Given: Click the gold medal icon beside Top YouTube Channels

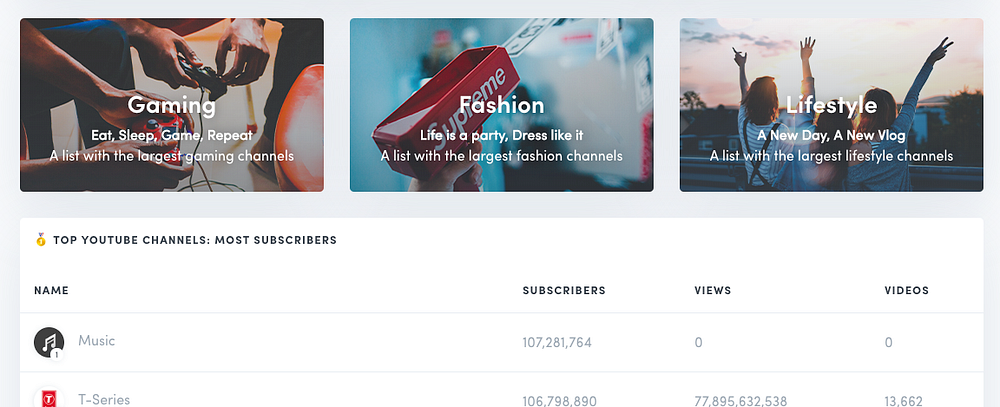Looking at the screenshot, I should tap(41, 240).
